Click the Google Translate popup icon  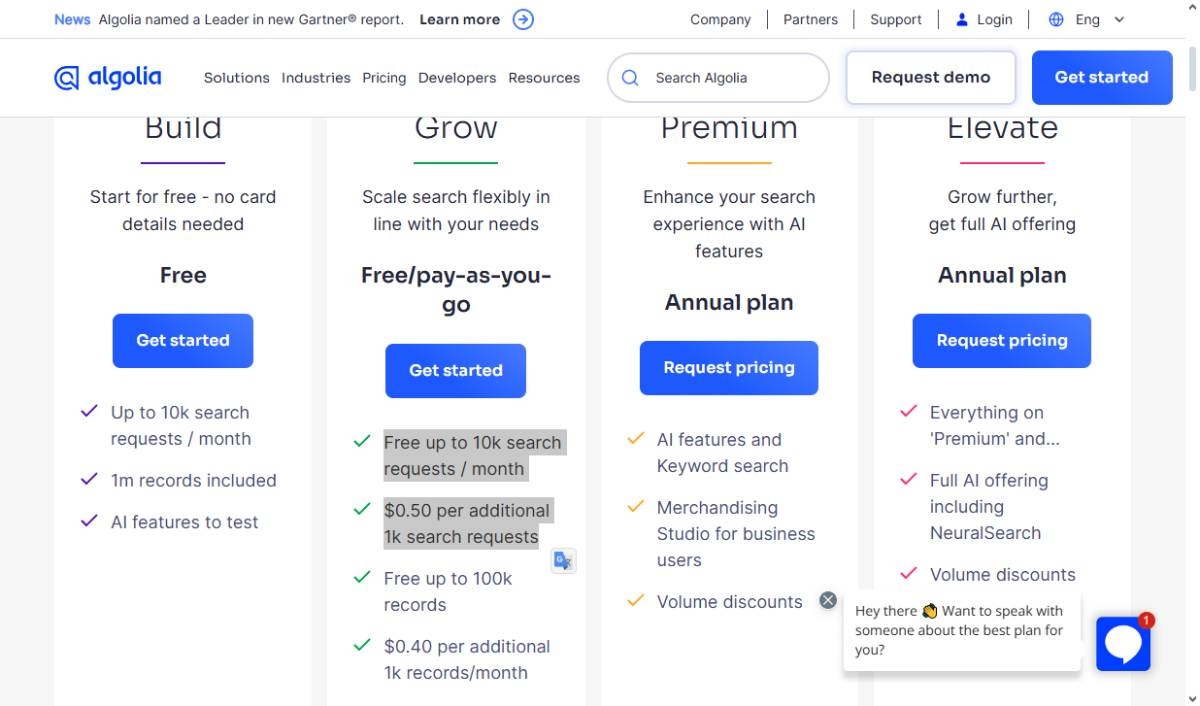tap(563, 561)
